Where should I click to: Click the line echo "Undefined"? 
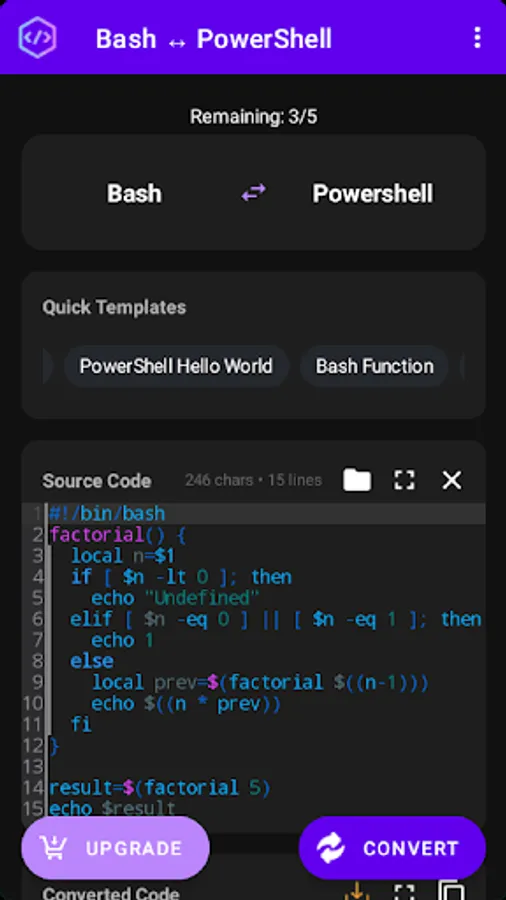point(175,598)
